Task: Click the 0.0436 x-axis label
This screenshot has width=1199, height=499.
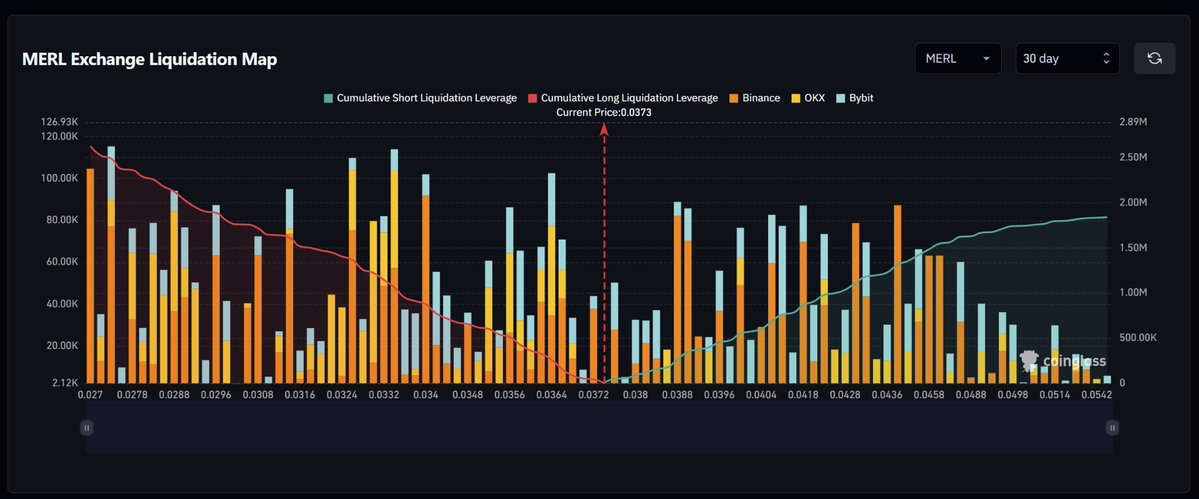Action: click(887, 395)
